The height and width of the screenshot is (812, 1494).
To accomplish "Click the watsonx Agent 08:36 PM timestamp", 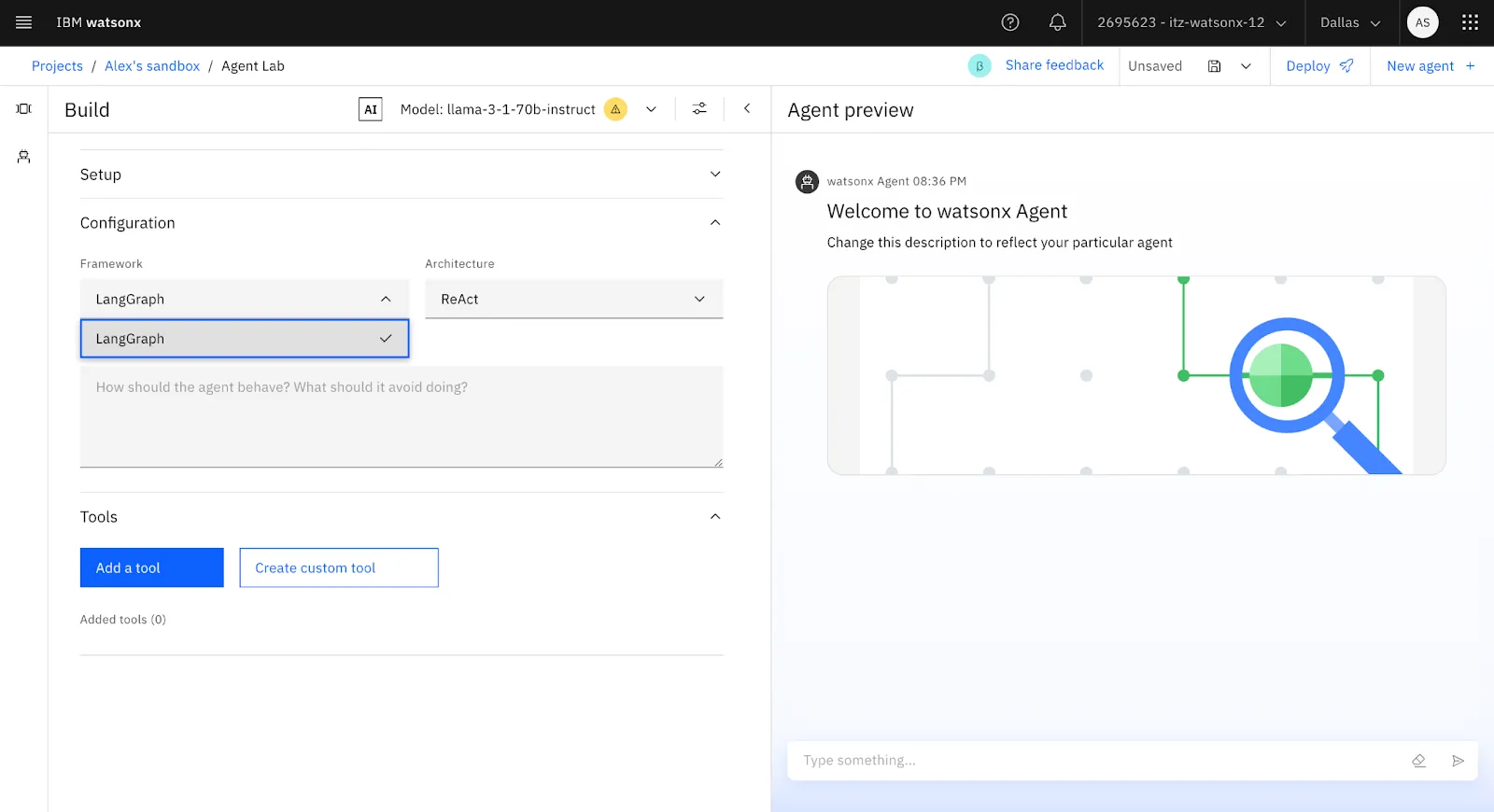I will click(896, 182).
